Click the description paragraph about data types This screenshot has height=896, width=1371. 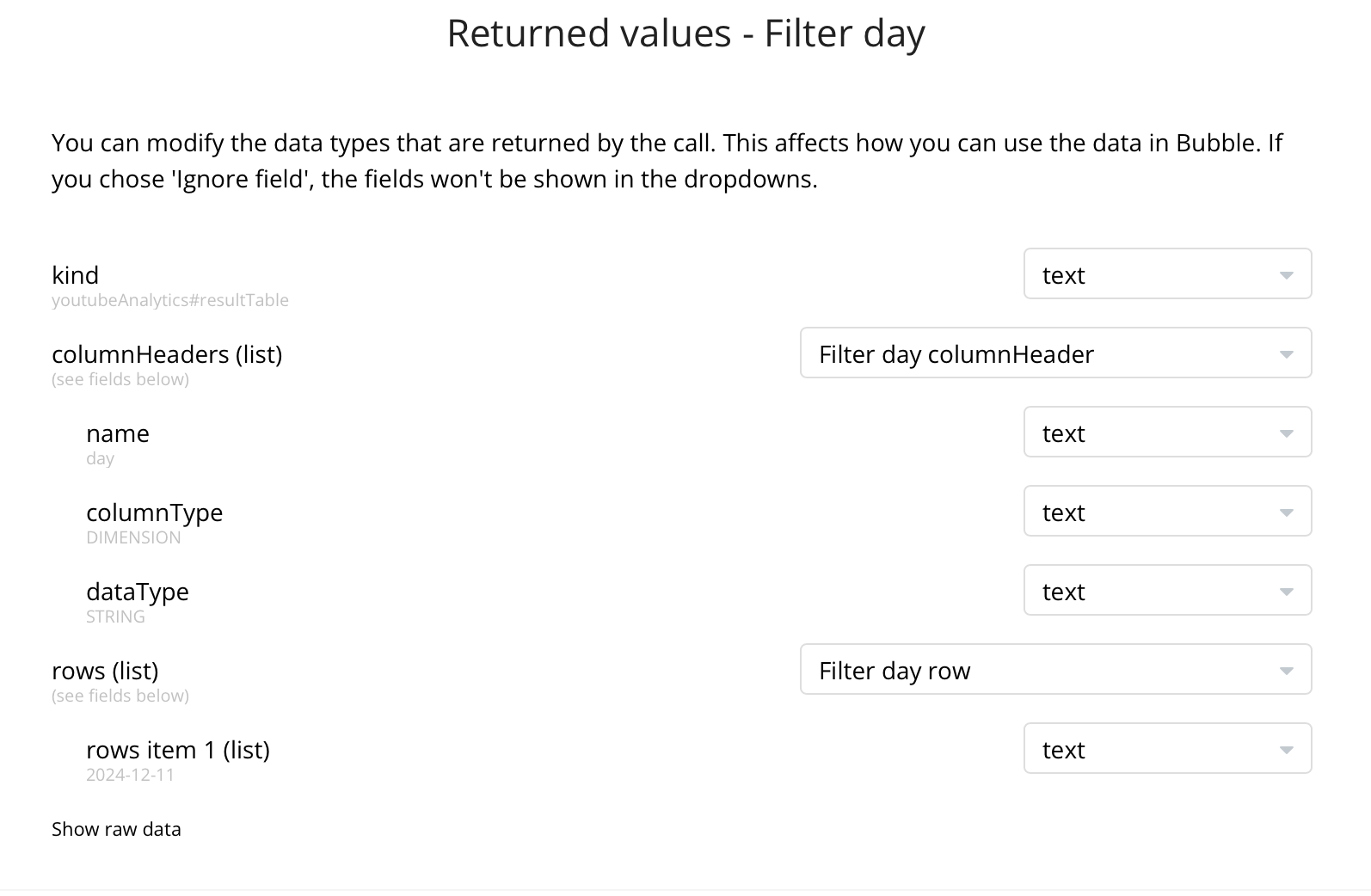[667, 161]
